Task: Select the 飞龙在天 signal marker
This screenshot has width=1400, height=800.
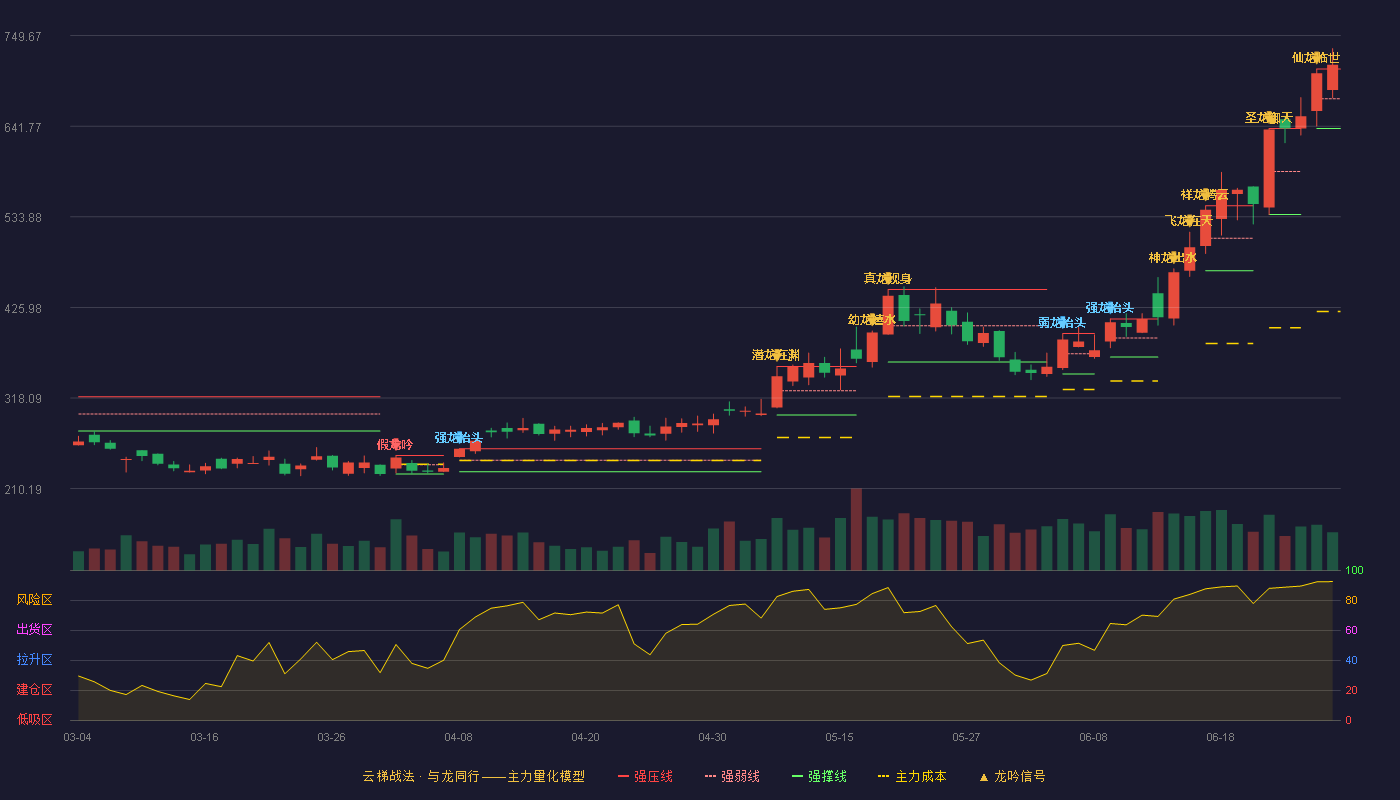Action: [x=1189, y=220]
